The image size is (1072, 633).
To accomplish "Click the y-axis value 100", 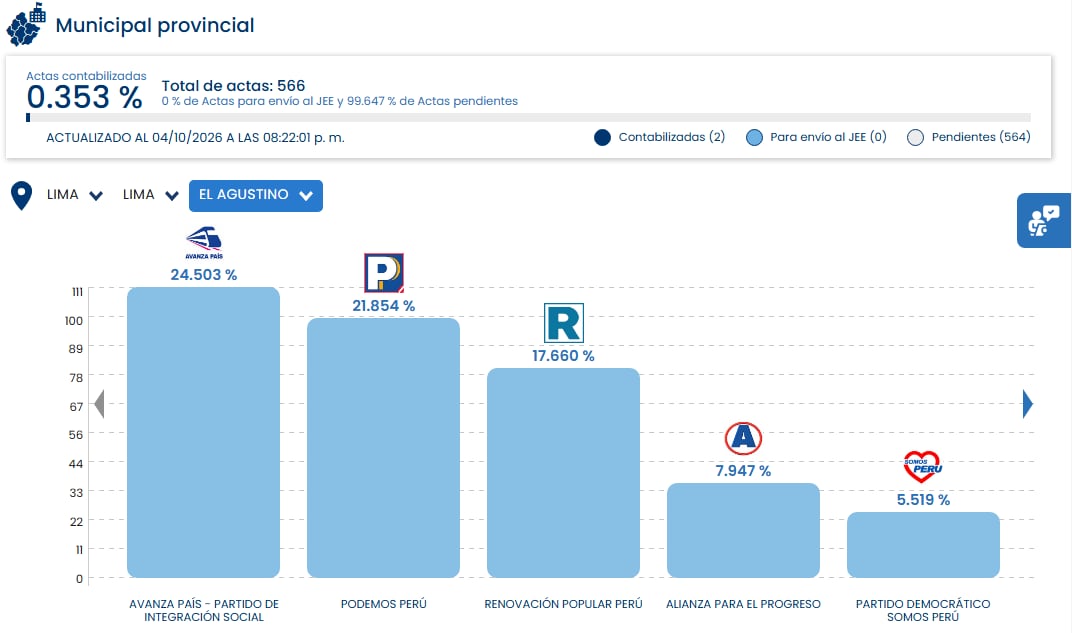I will tap(74, 321).
